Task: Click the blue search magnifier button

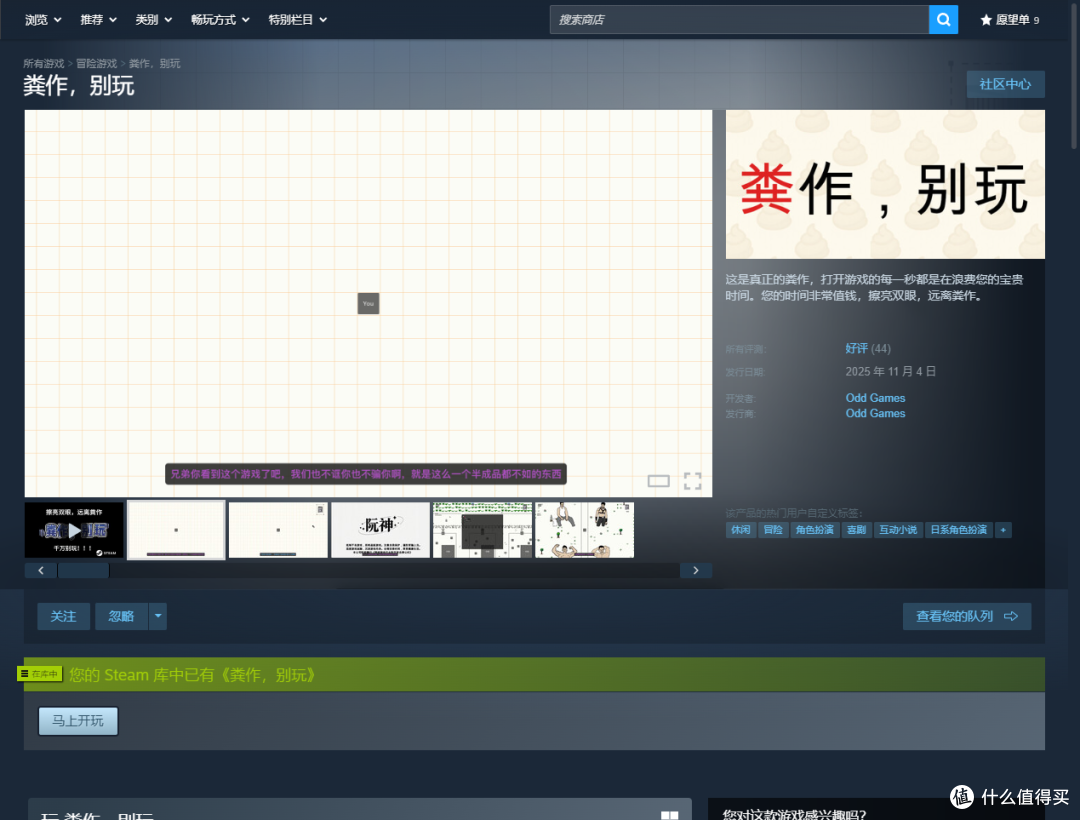Action: [x=943, y=19]
